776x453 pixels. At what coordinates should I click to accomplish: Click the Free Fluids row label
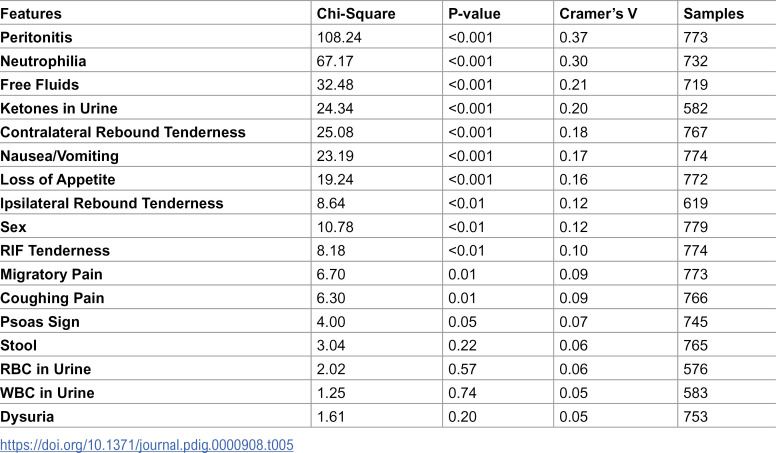[40, 85]
